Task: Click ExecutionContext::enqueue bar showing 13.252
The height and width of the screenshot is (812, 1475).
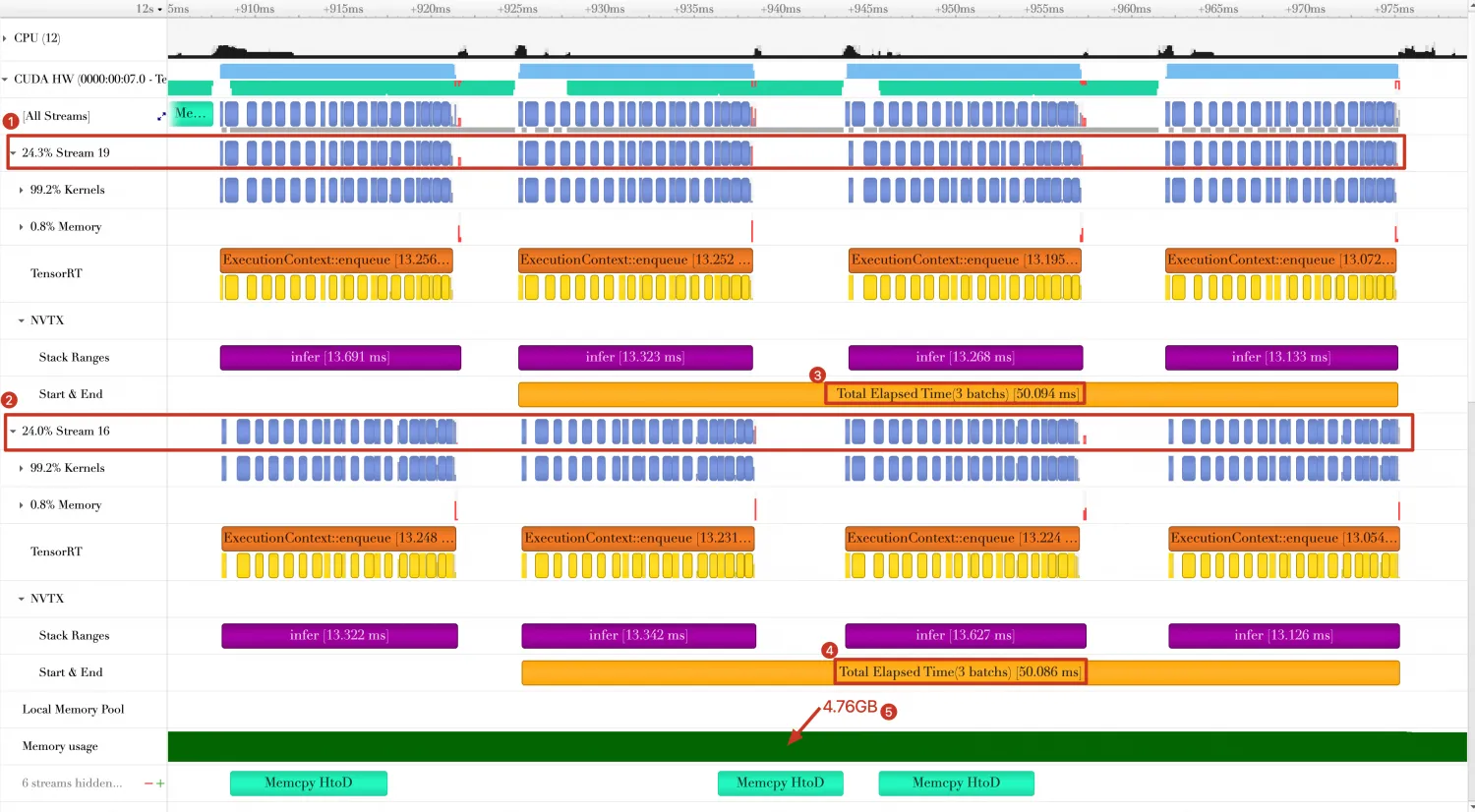Action: point(635,261)
